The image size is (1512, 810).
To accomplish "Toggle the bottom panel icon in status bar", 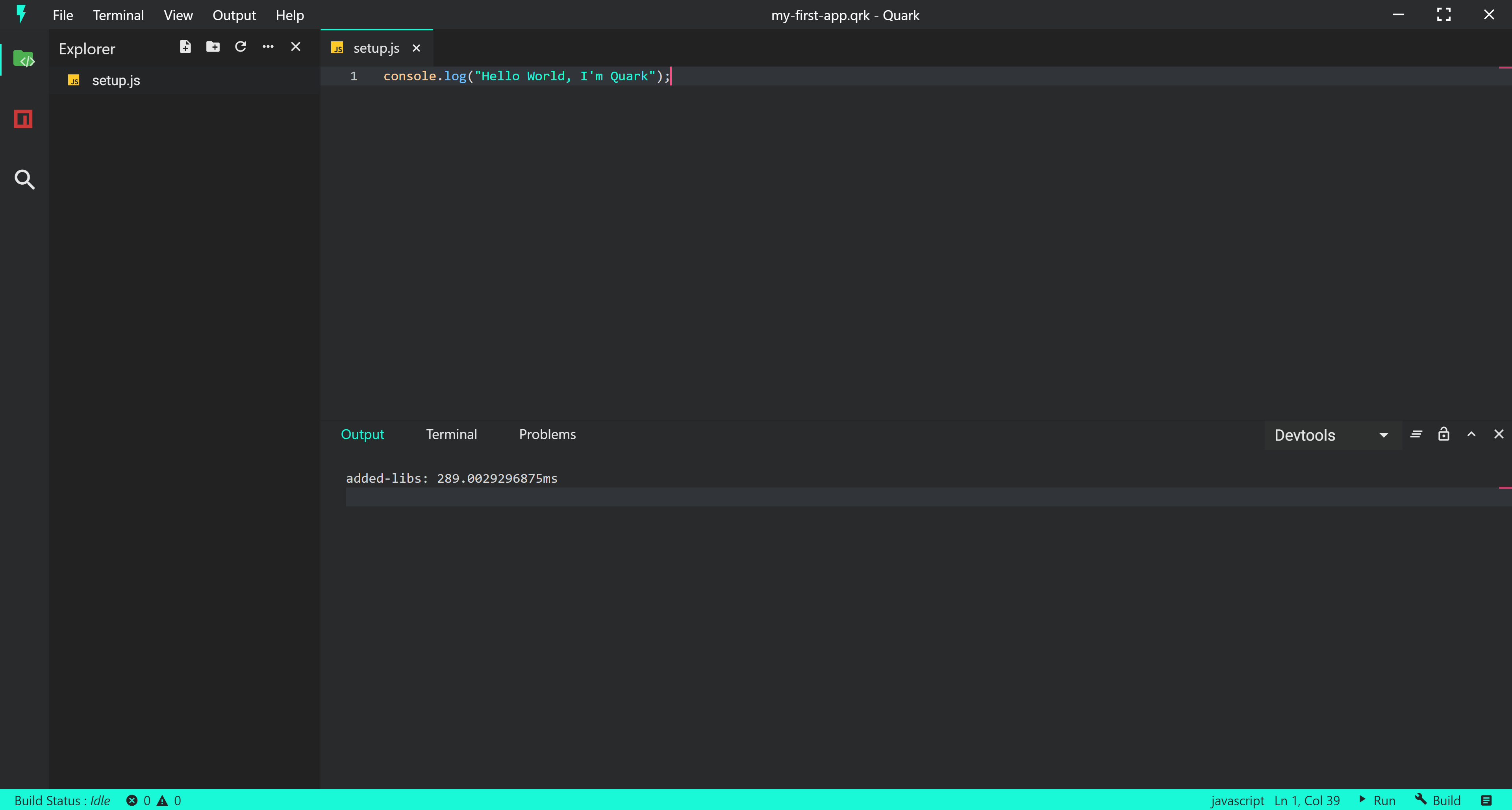I will point(1486,801).
